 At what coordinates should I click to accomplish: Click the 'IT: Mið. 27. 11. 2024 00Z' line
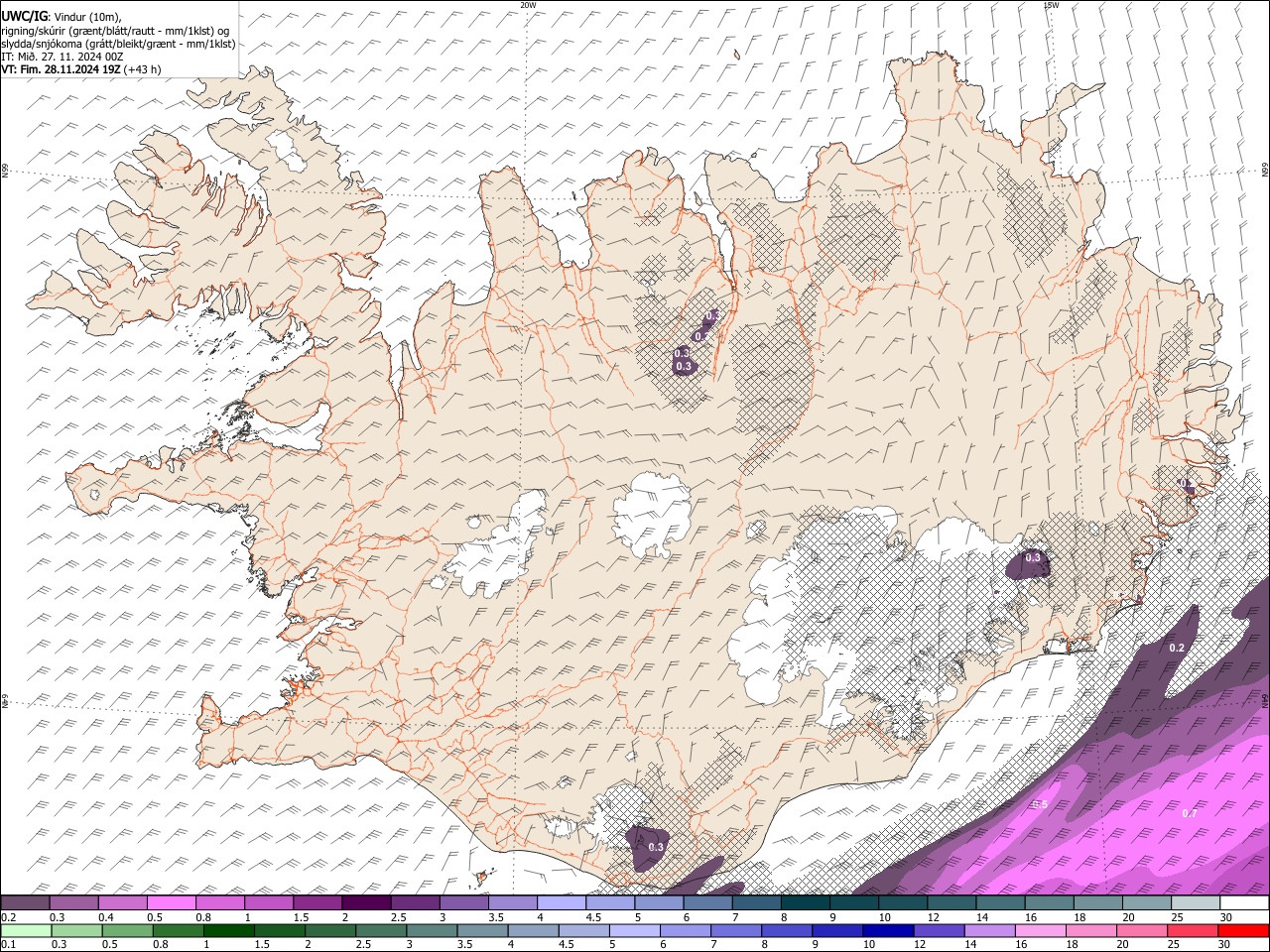tap(63, 57)
